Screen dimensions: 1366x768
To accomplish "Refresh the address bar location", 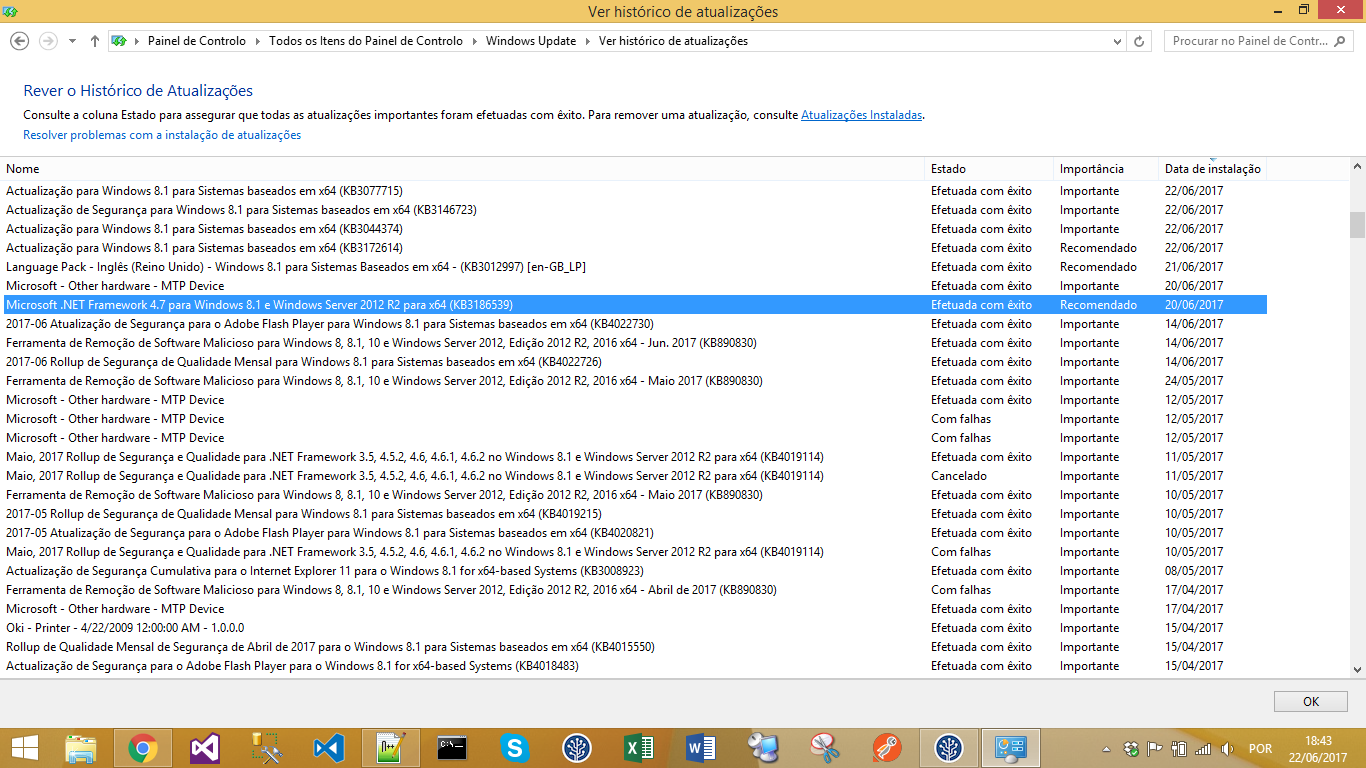I will (1139, 41).
